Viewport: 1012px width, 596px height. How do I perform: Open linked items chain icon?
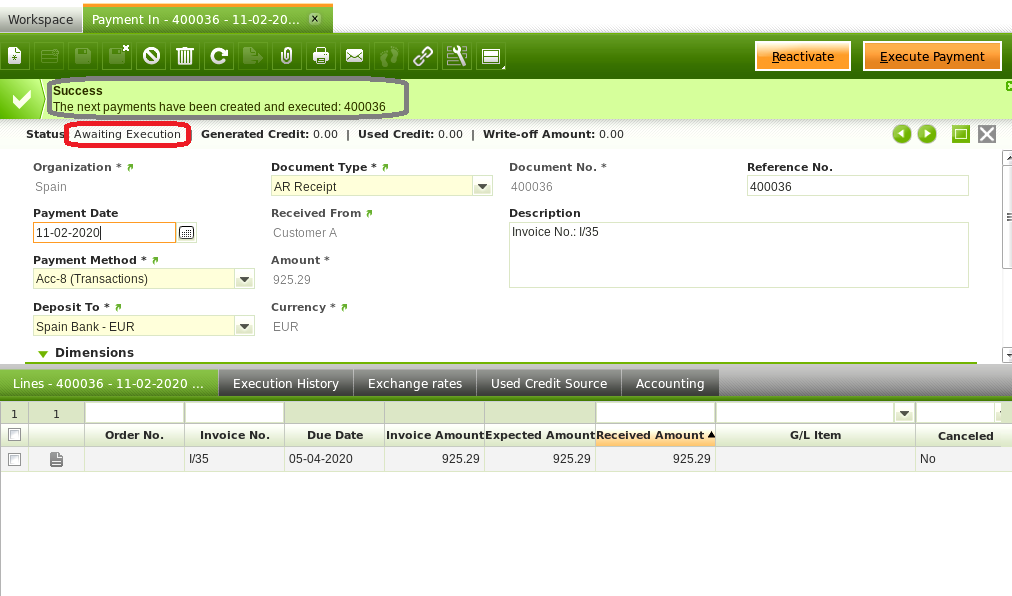[x=423, y=56]
